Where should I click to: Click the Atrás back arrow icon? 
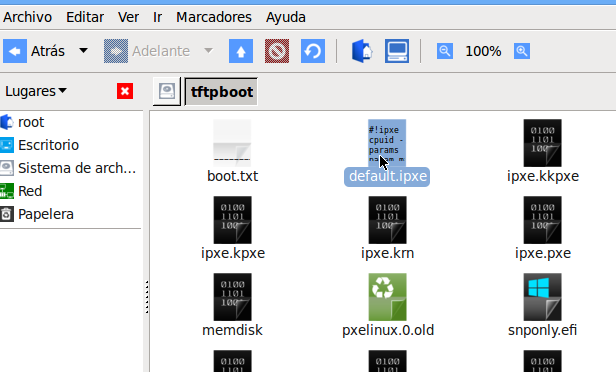[15, 51]
